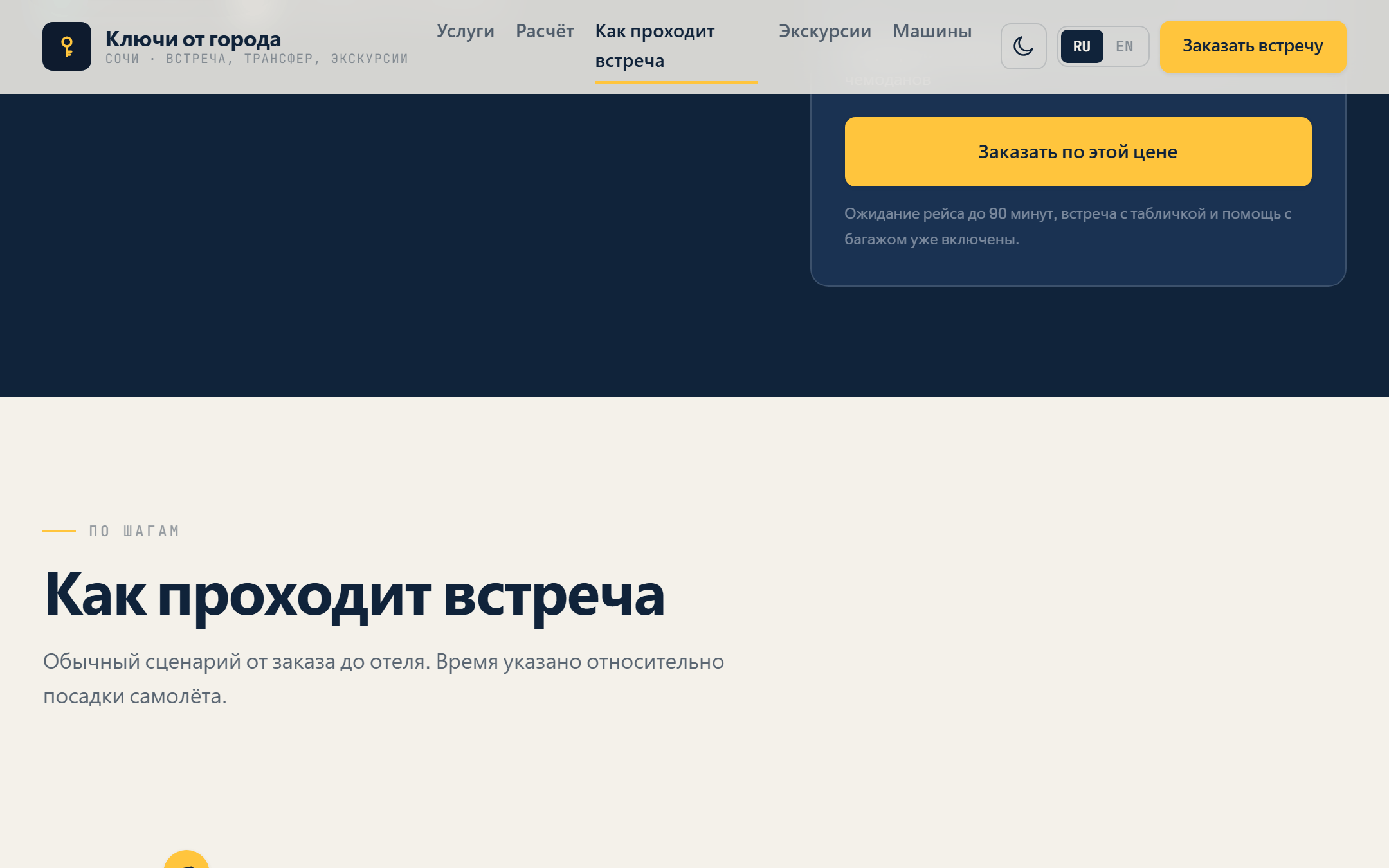Screen dimensions: 1389x868
Task: Click the Обычный сценарий от заказа paragraph
Action: [383, 679]
